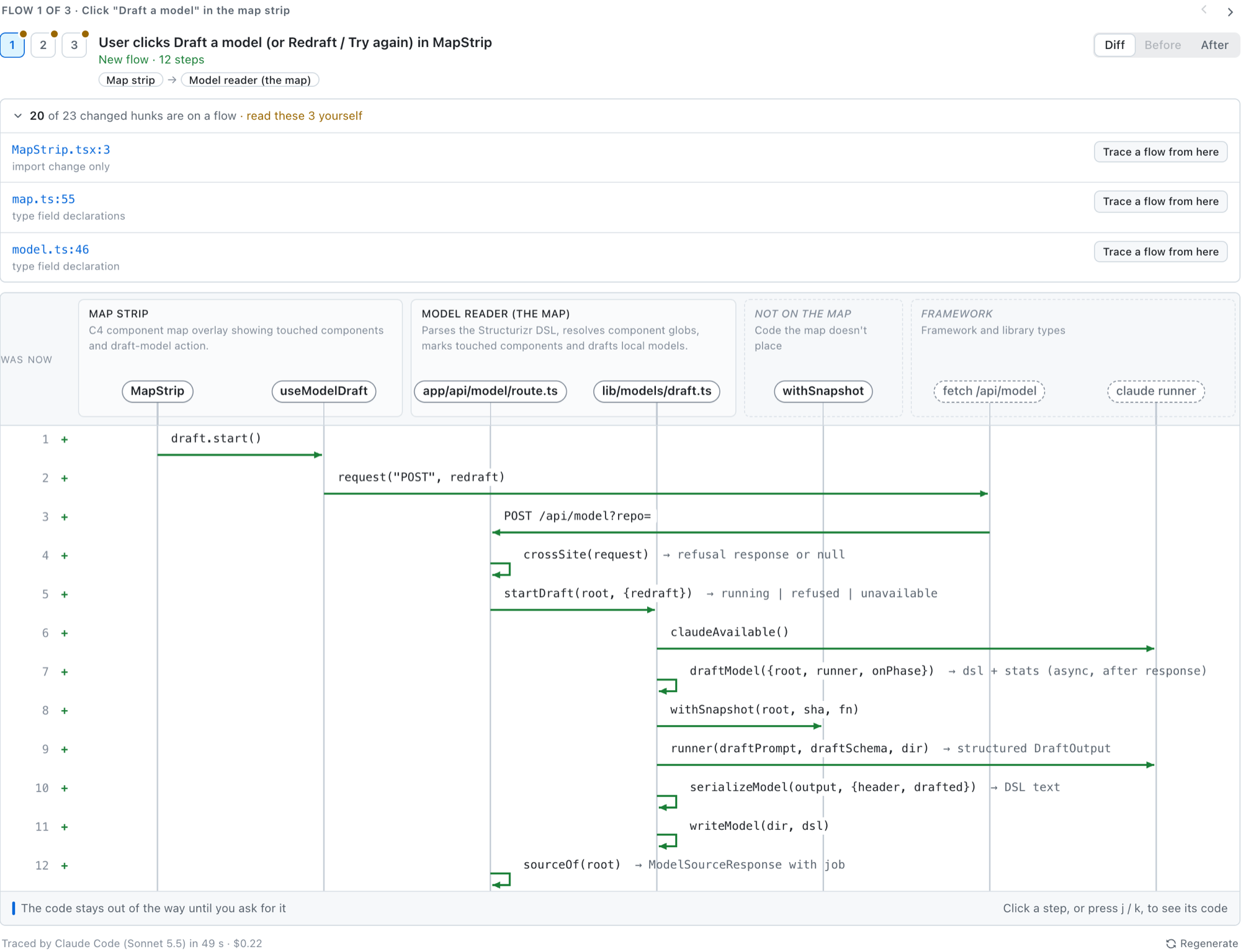The width and height of the screenshot is (1241, 952).
Task: Click step 11 writeModel(dir, dsl)
Action: (x=759, y=826)
